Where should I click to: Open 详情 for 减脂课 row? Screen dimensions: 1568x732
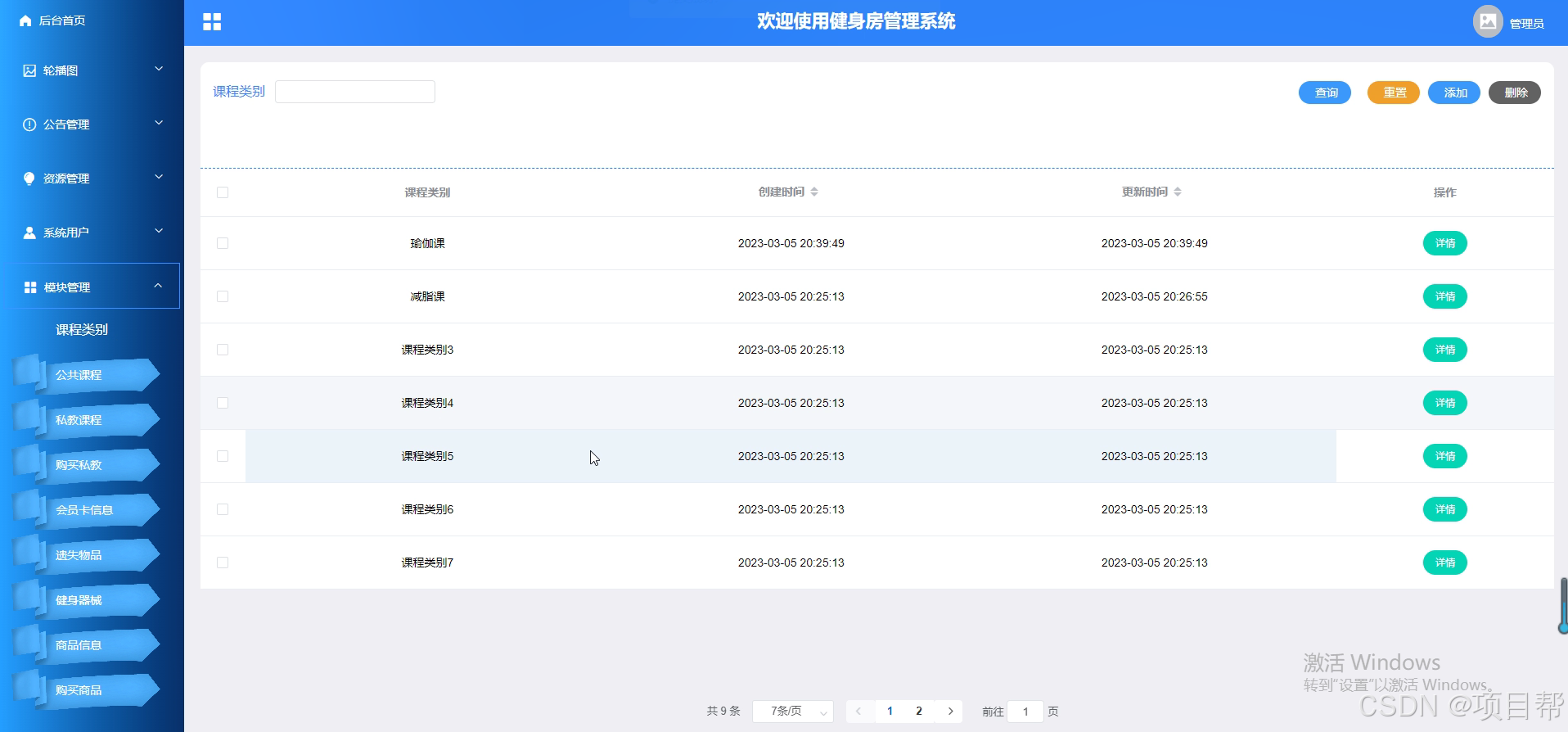[1445, 296]
